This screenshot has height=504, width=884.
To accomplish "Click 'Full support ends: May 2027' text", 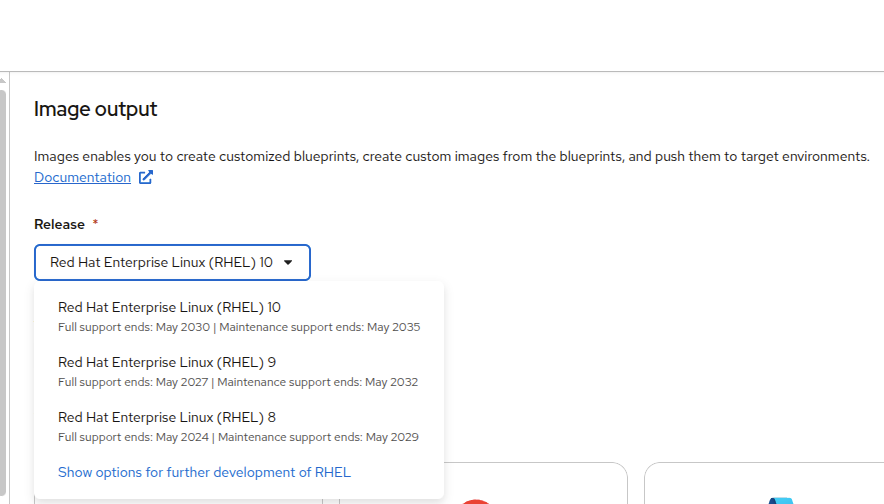I will point(133,382).
